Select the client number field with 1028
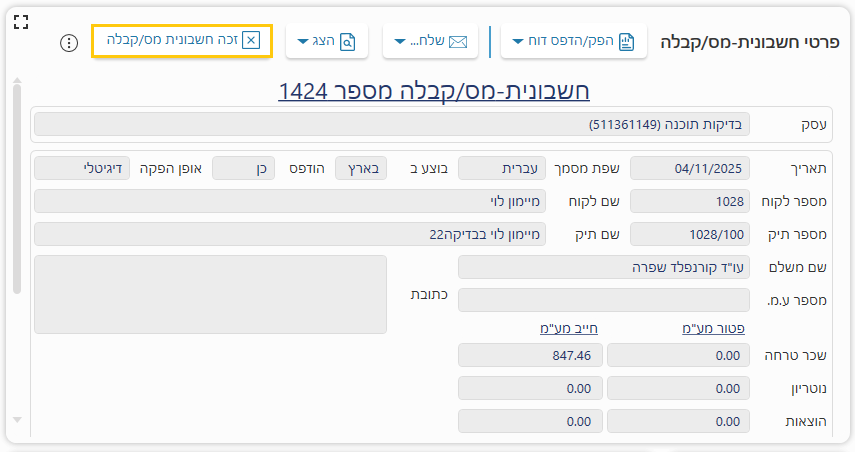This screenshot has width=855, height=452. click(x=689, y=201)
